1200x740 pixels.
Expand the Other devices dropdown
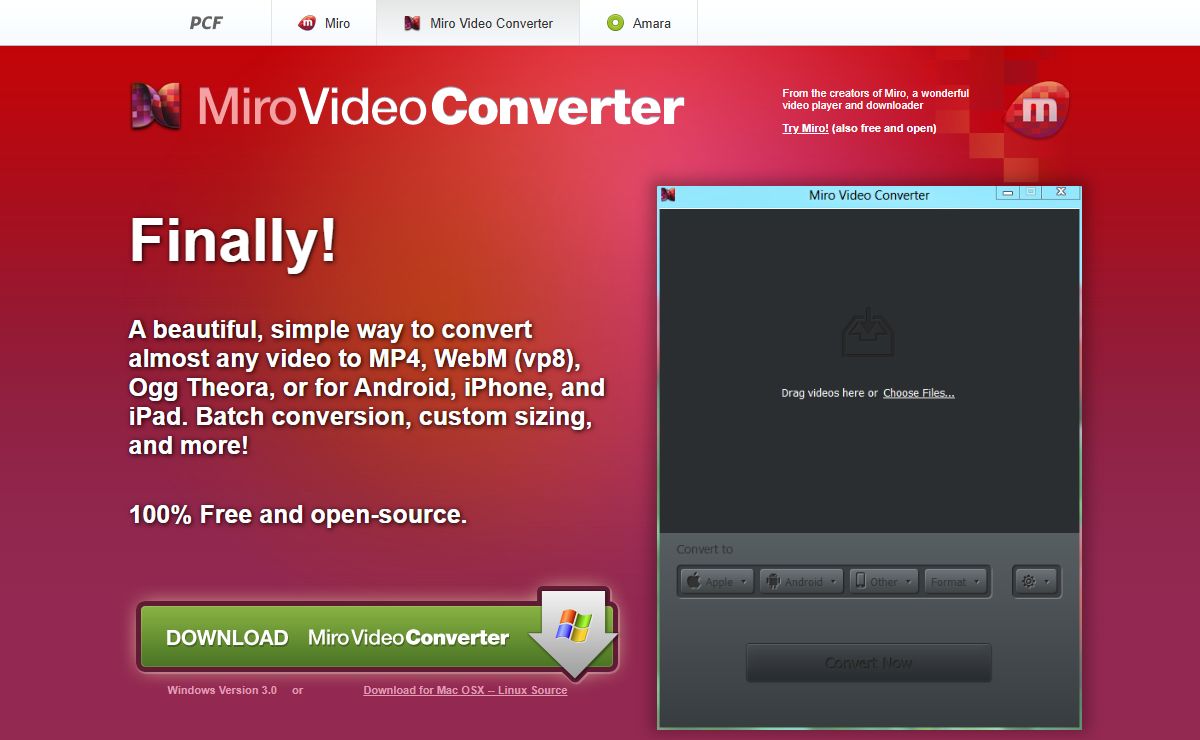[x=883, y=581]
